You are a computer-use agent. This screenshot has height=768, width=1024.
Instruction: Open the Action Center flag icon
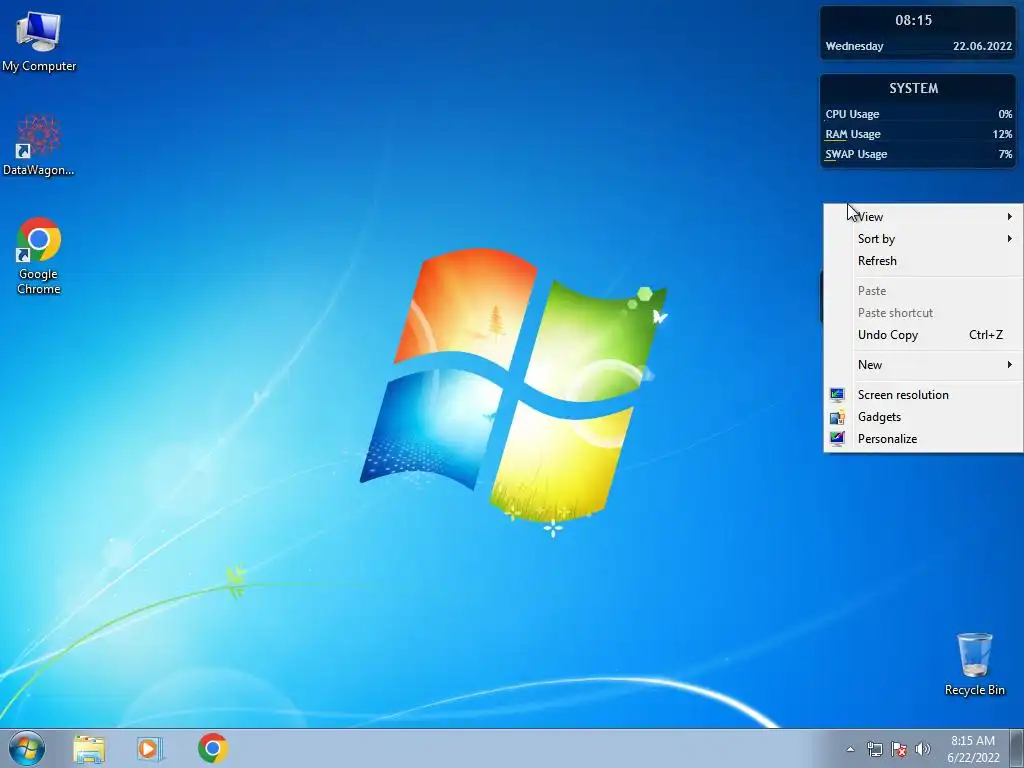tap(899, 749)
